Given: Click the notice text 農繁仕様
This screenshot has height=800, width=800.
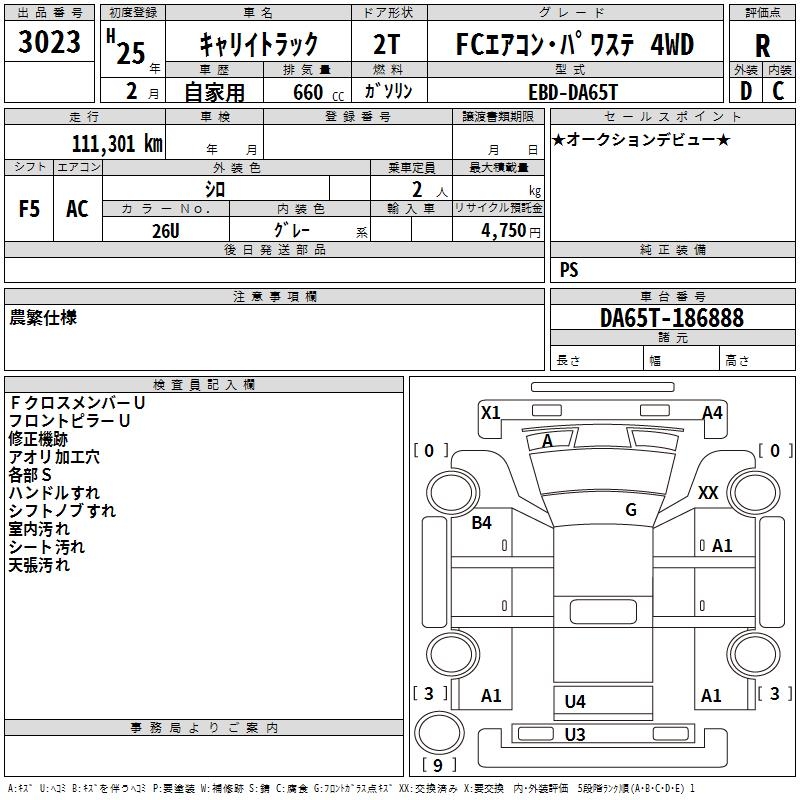Looking at the screenshot, I should (43, 317).
